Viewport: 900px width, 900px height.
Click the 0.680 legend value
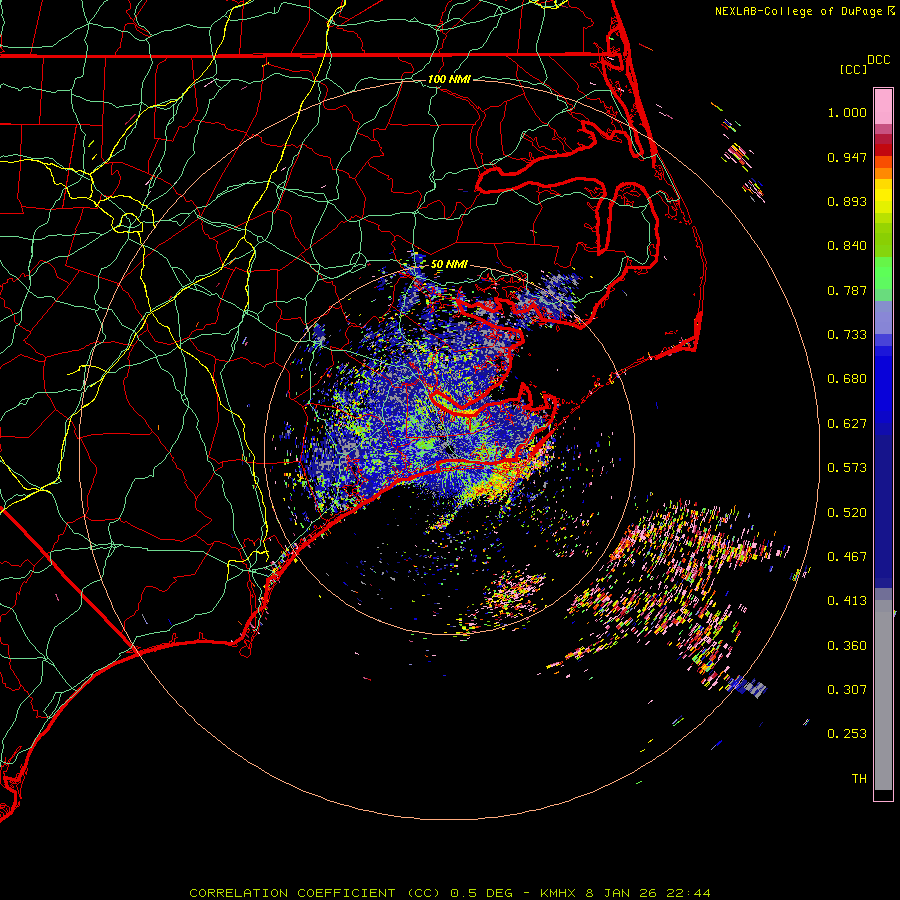click(x=847, y=379)
